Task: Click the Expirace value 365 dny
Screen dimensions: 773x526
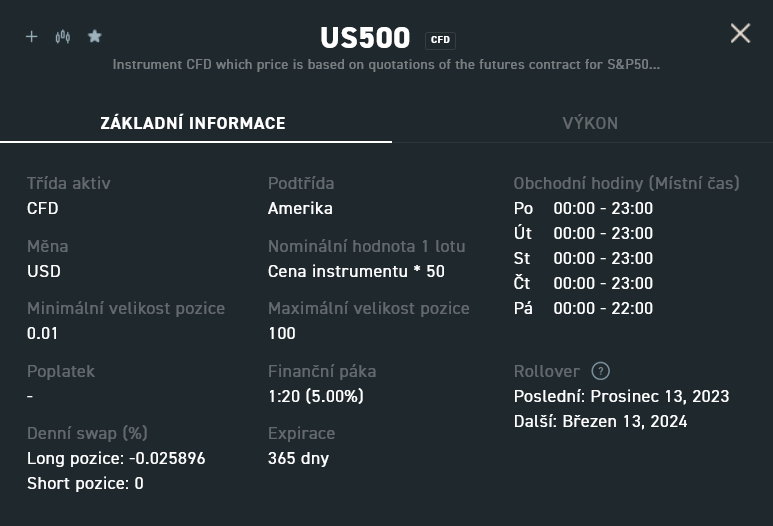Action: pos(298,458)
